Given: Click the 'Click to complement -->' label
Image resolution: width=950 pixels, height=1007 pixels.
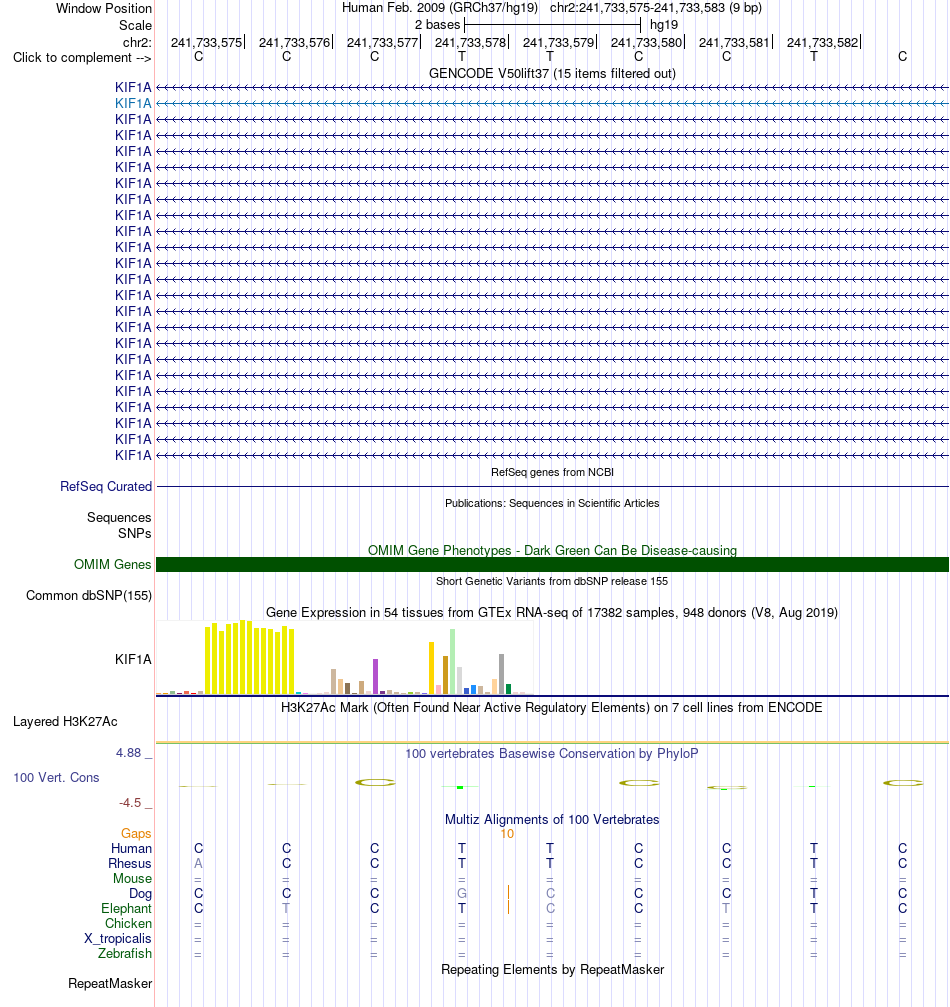Looking at the screenshot, I should (82, 58).
